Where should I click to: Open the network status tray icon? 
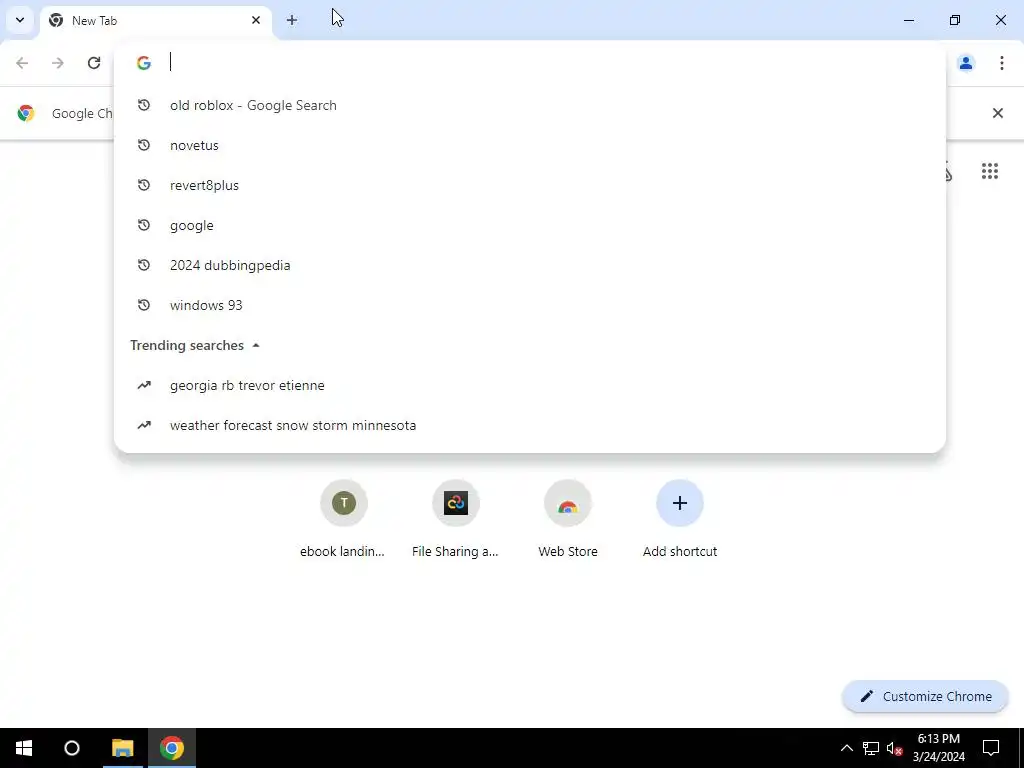pyautogui.click(x=871, y=748)
